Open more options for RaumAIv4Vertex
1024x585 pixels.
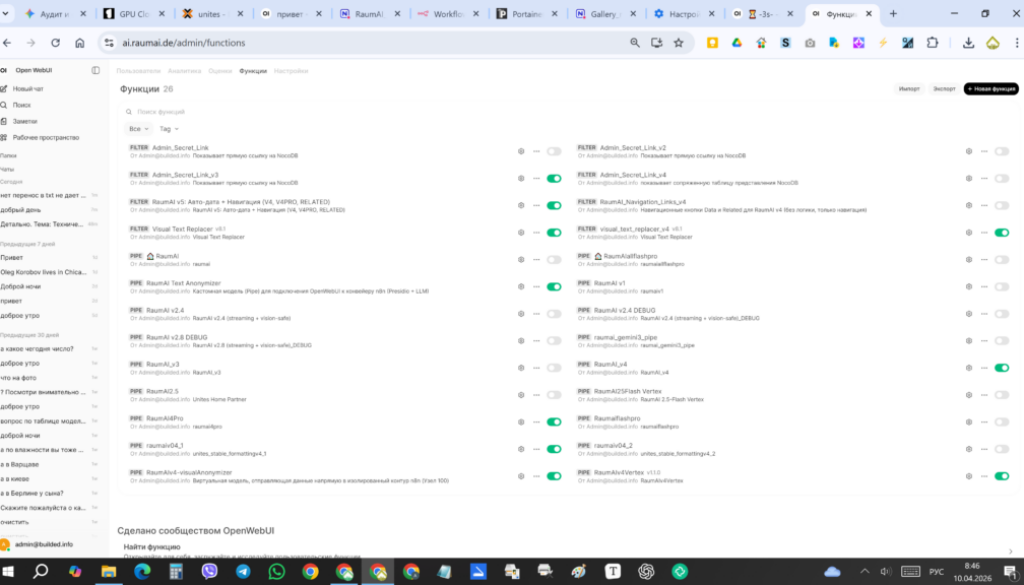coord(985,476)
